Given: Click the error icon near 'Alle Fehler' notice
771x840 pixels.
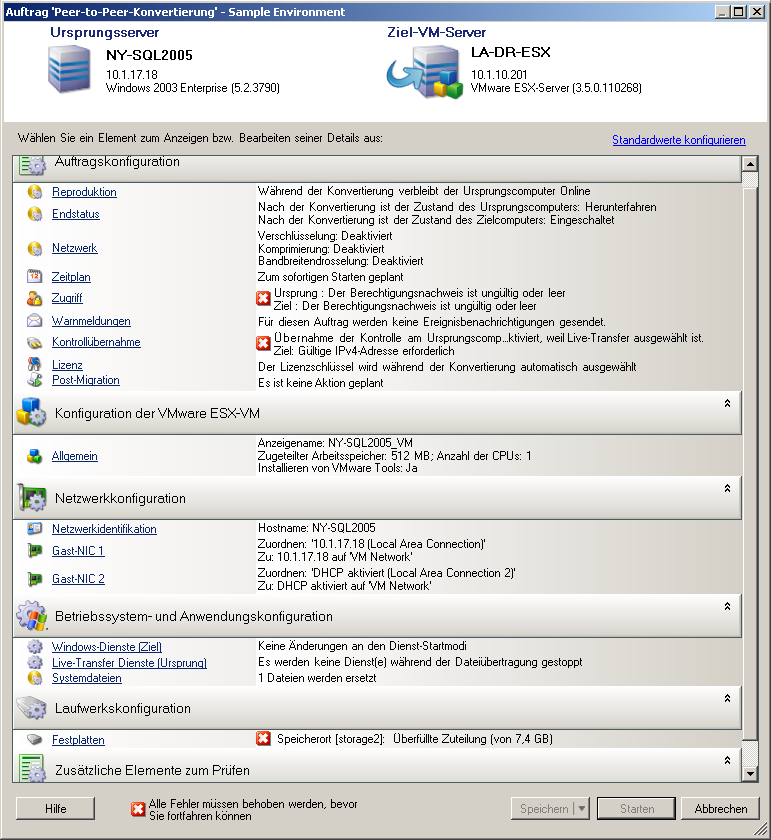Looking at the screenshot, I should 138,809.
